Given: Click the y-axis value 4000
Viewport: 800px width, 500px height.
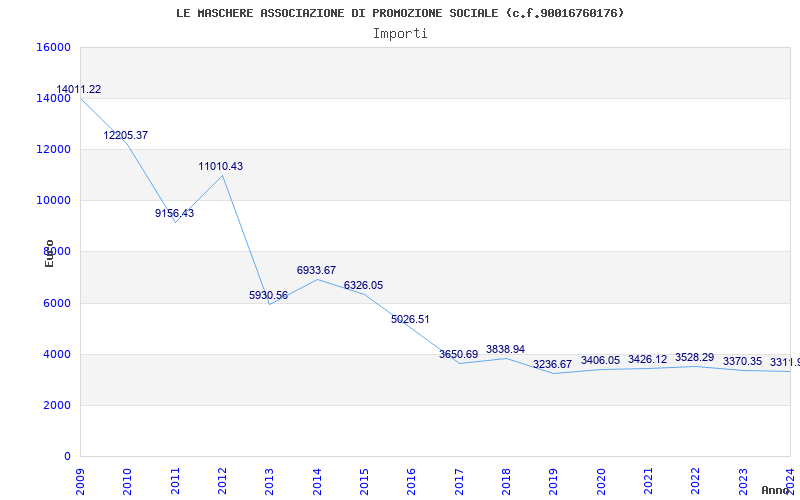Looking at the screenshot, I should (x=57, y=354).
